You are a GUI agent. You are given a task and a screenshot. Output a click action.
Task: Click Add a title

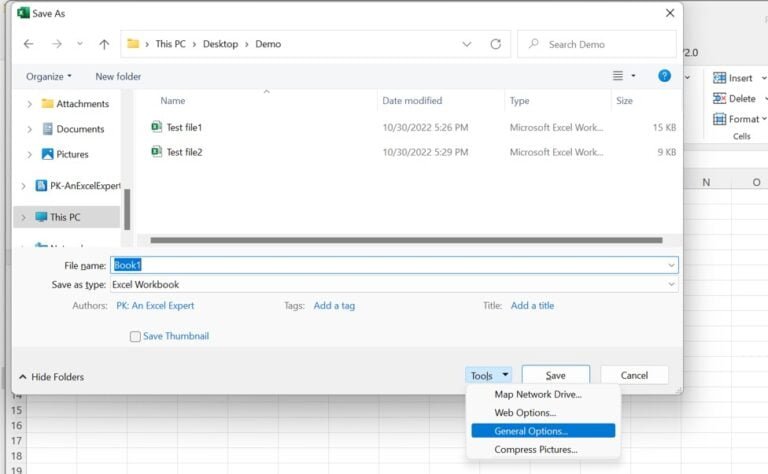tap(532, 306)
